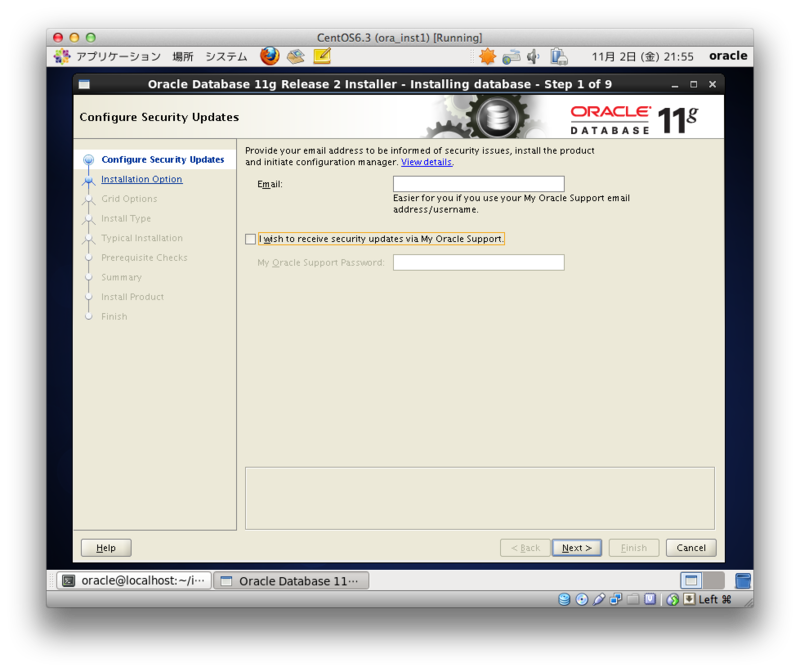Viewport: 800px width, 672px height.
Task: Click the 'Install Type' step text
Action: (126, 218)
